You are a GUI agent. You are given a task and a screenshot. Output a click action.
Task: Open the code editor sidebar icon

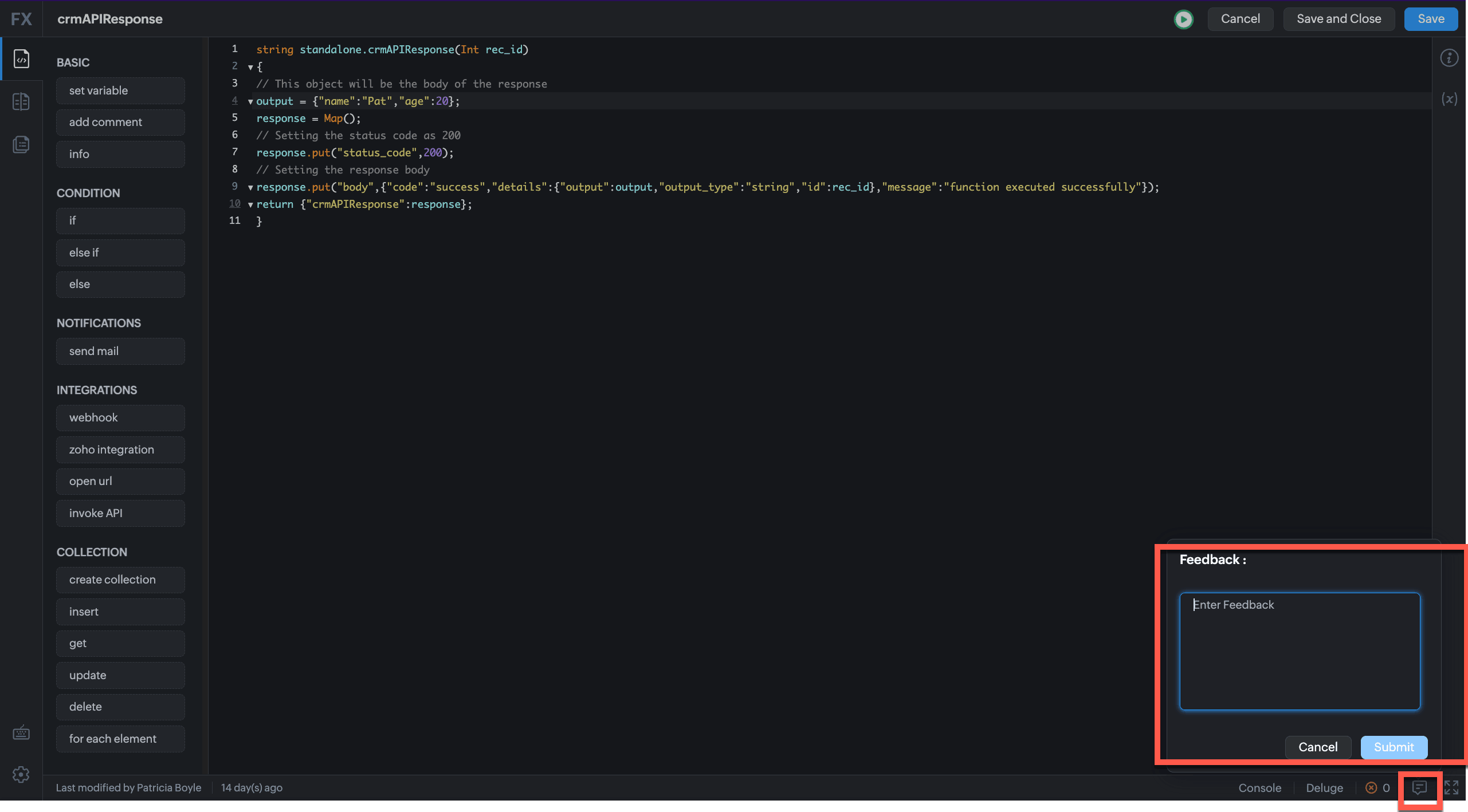pyautogui.click(x=21, y=59)
